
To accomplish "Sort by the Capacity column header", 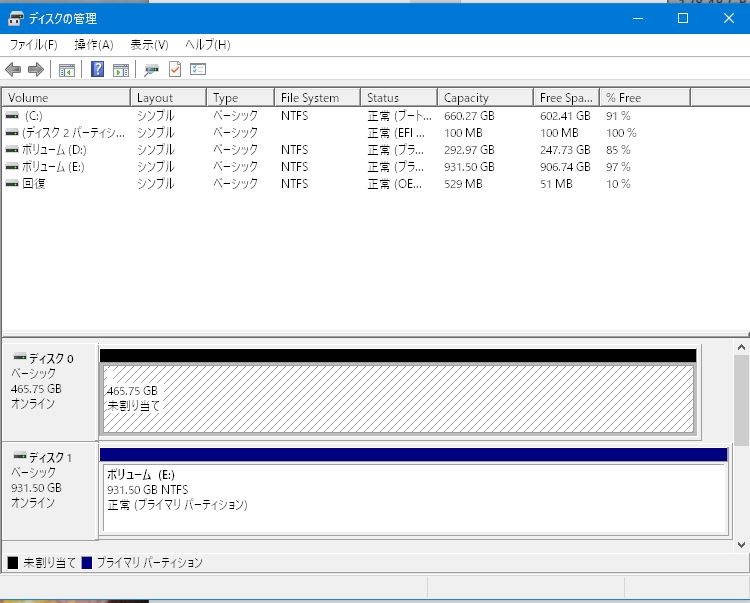I will pos(485,98).
